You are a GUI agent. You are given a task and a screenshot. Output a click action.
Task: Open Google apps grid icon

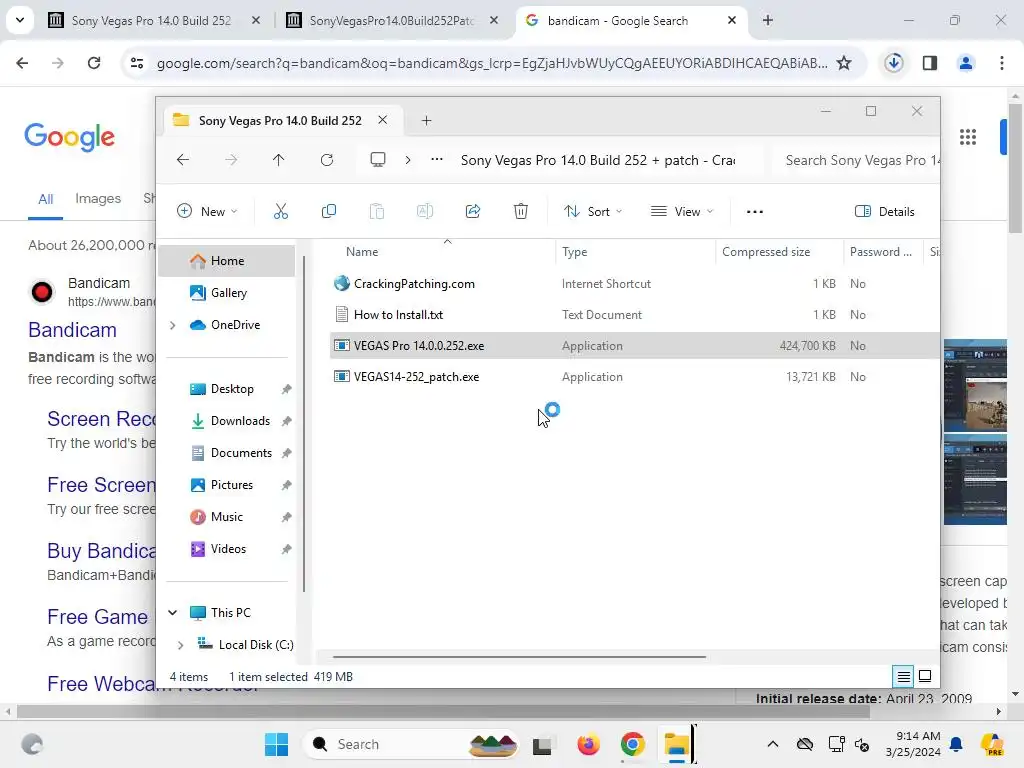tap(968, 137)
